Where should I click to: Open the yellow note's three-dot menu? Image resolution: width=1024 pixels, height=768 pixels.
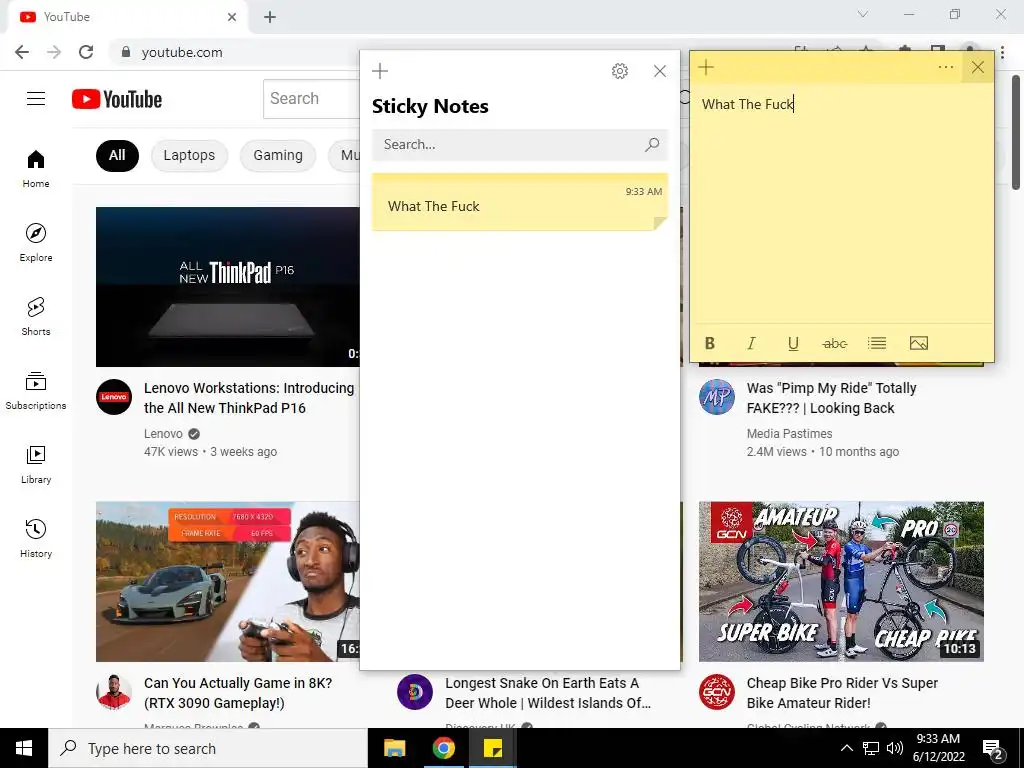point(946,67)
